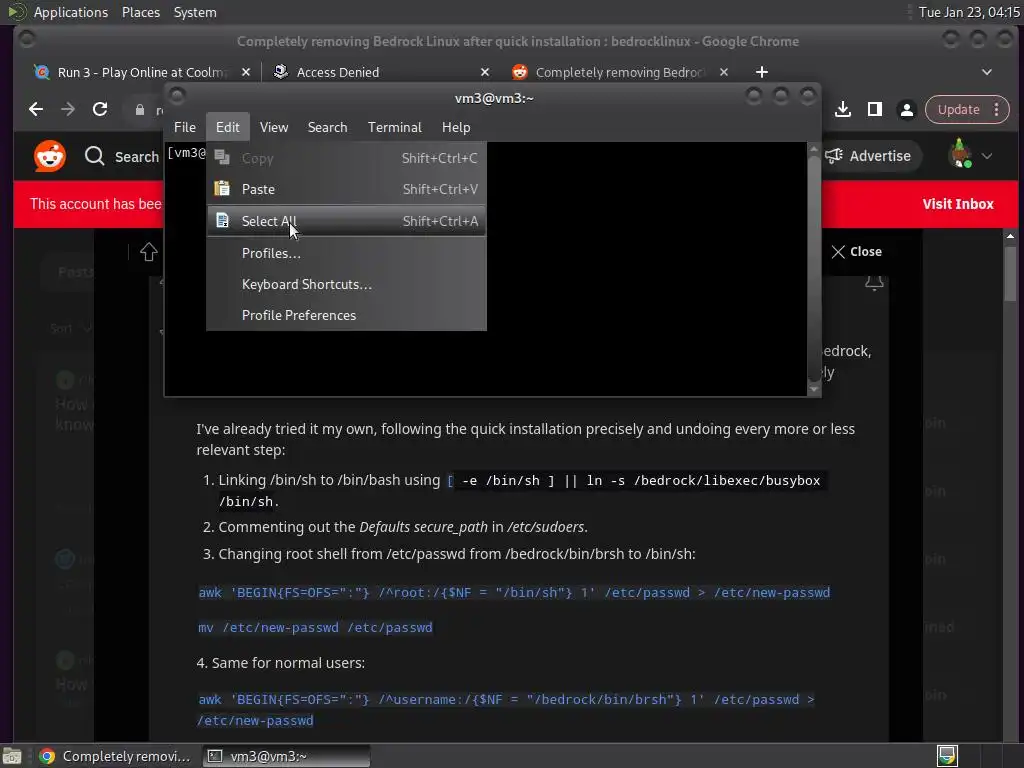
Task: Click Select All in the Edit menu
Action: [346, 221]
